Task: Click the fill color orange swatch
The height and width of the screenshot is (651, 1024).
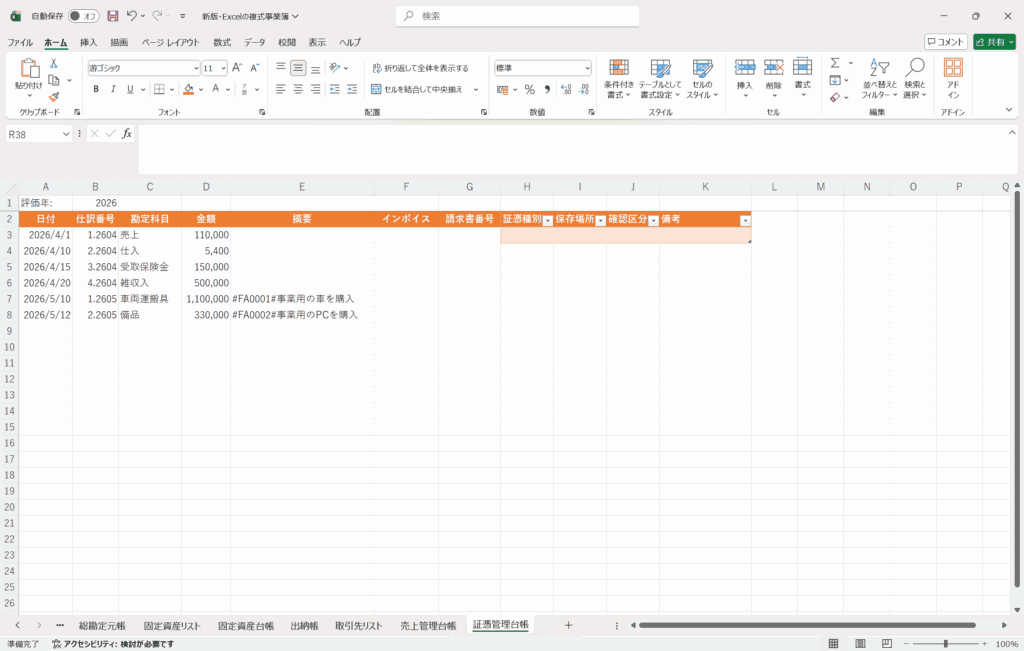Action: pos(188,89)
